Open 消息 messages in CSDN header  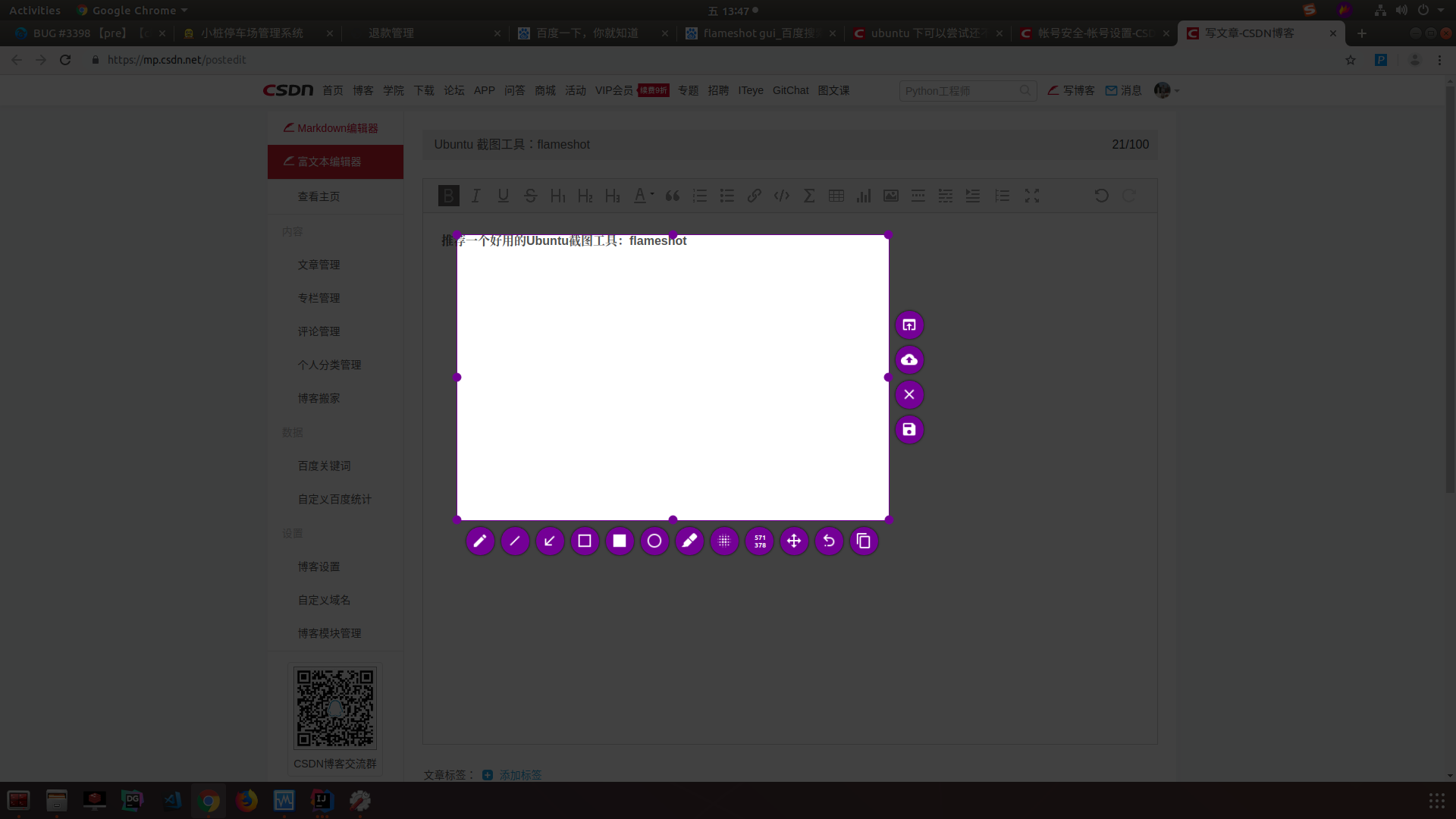(1123, 90)
